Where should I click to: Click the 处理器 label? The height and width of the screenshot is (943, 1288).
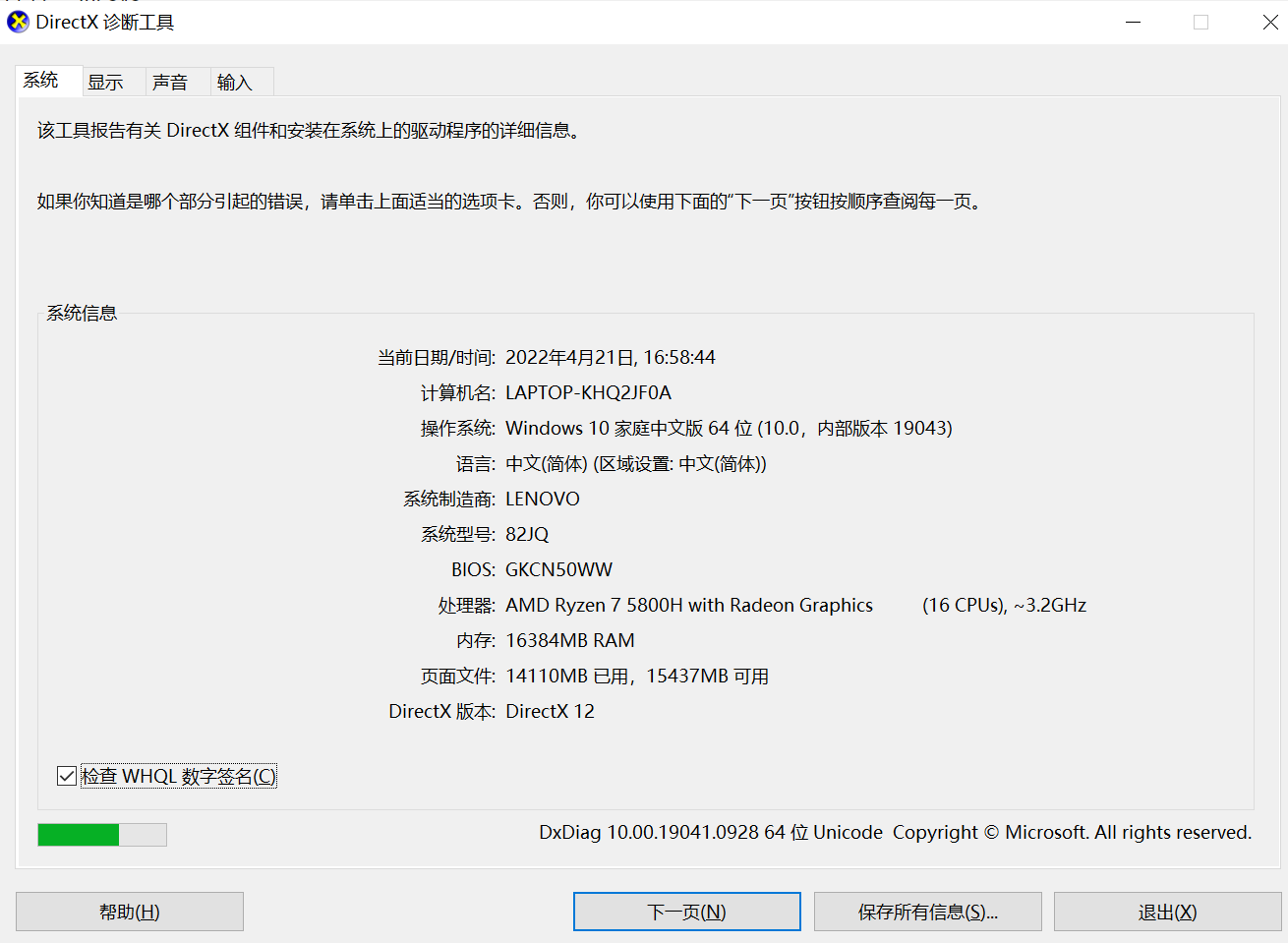[467, 605]
